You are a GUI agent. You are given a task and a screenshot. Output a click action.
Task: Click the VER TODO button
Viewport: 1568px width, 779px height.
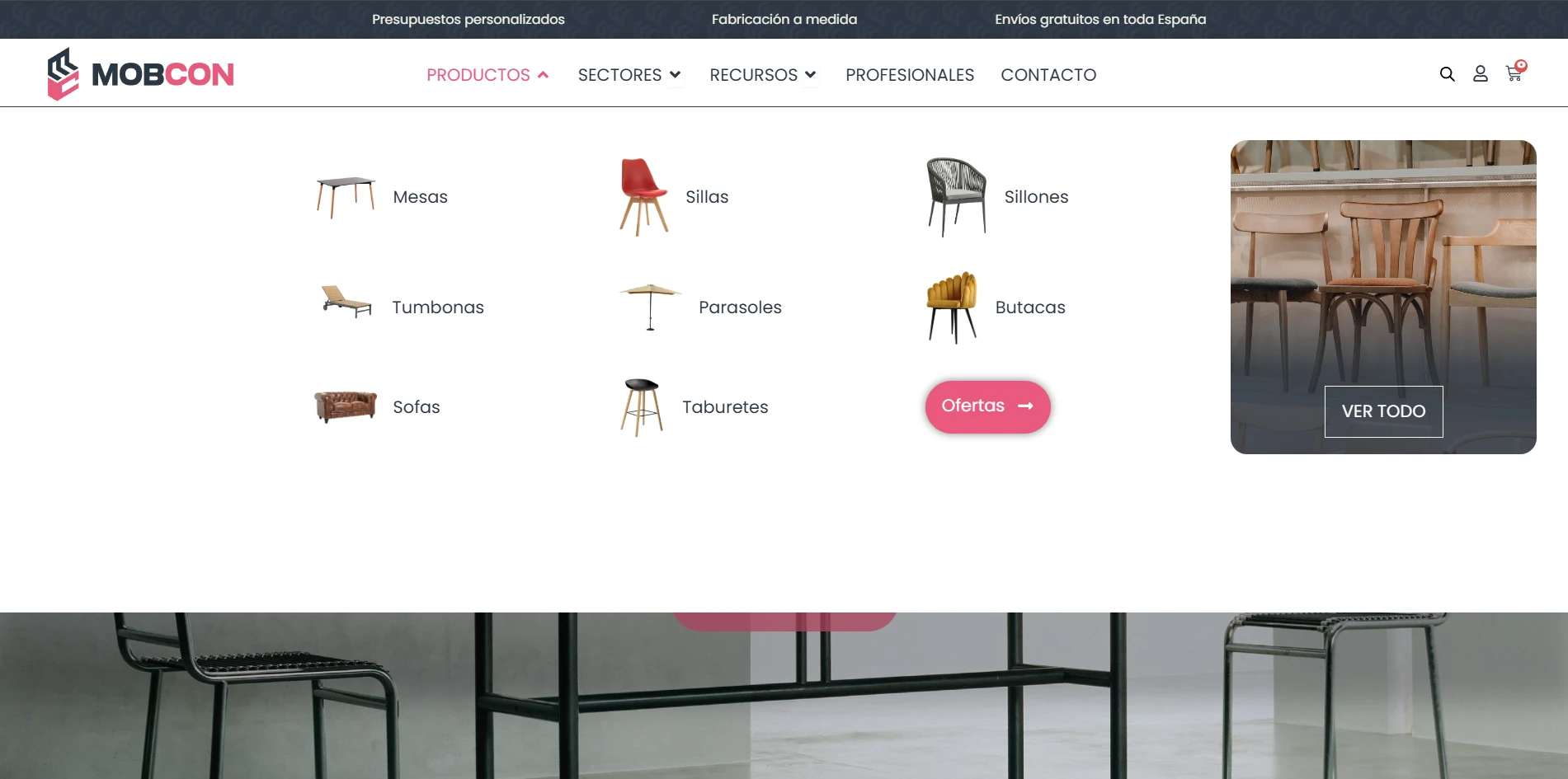pos(1383,411)
